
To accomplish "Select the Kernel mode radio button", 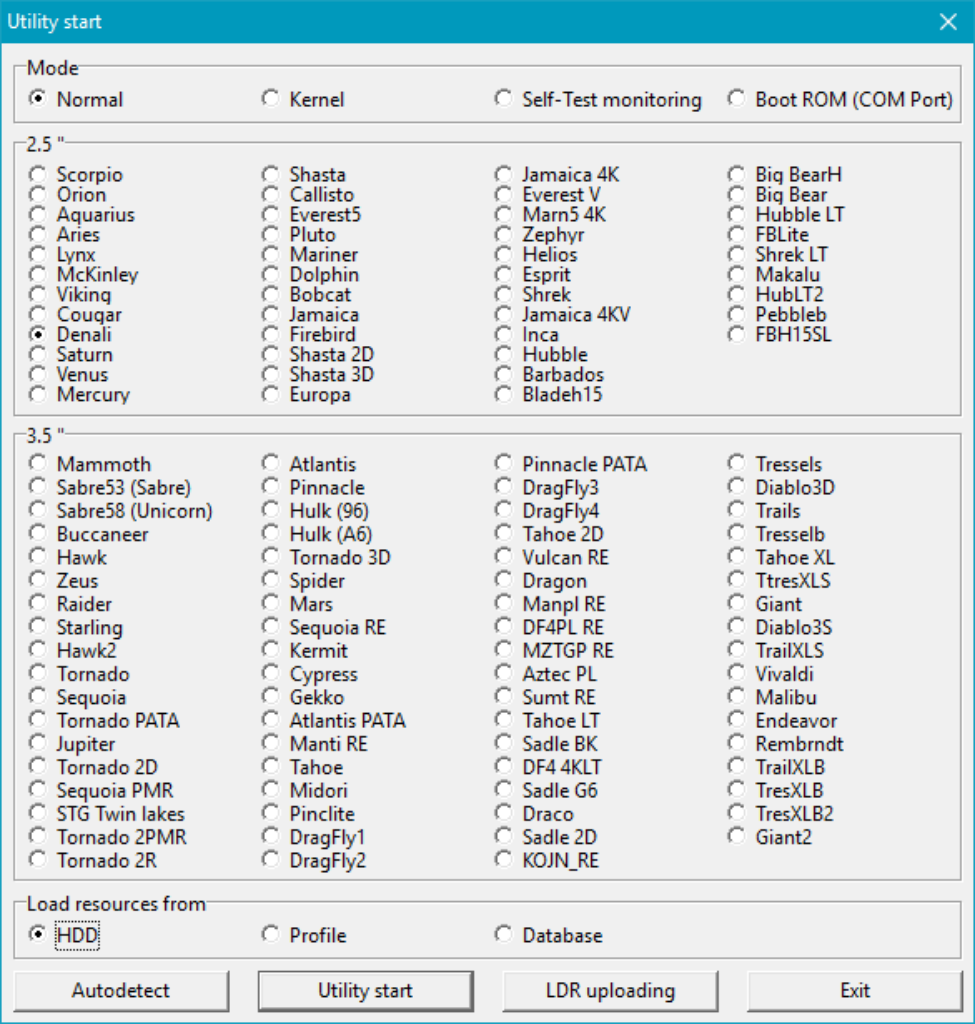I will [271, 99].
